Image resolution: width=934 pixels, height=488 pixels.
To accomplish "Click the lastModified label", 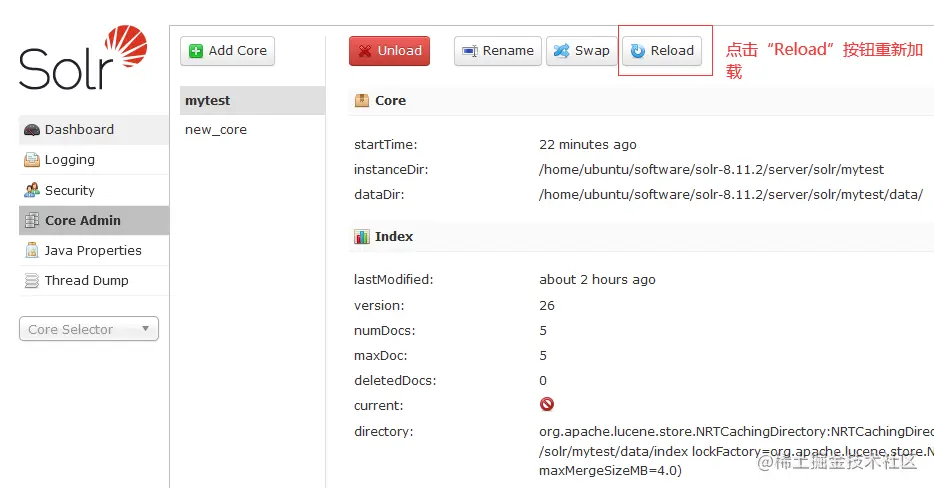I will tap(394, 279).
